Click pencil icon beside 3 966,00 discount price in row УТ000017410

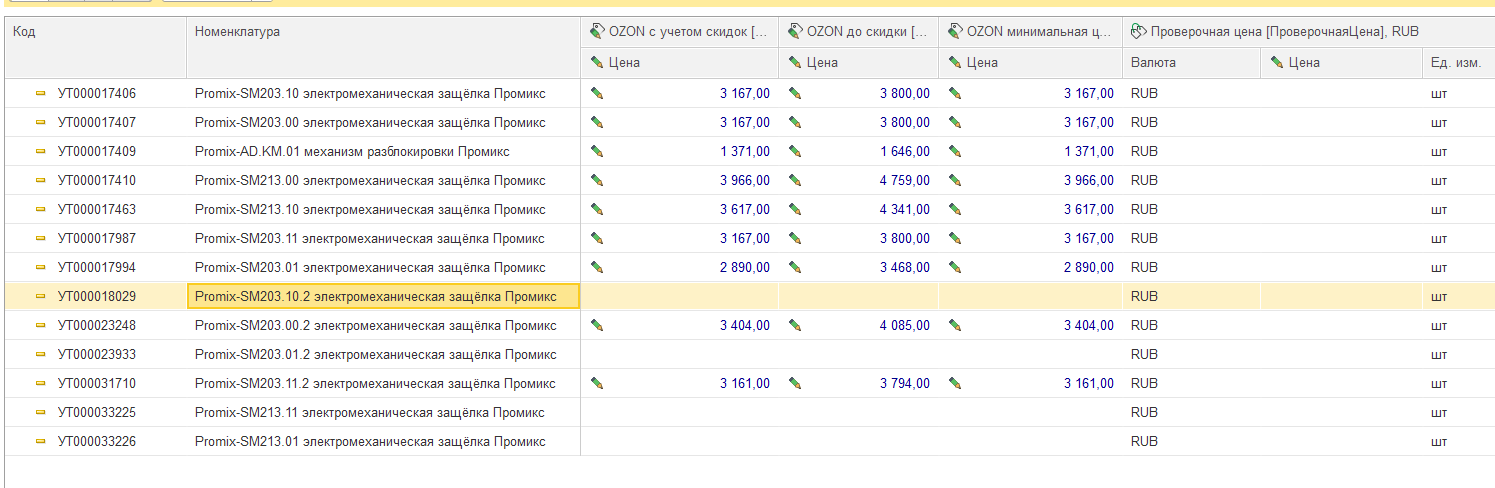point(597,181)
